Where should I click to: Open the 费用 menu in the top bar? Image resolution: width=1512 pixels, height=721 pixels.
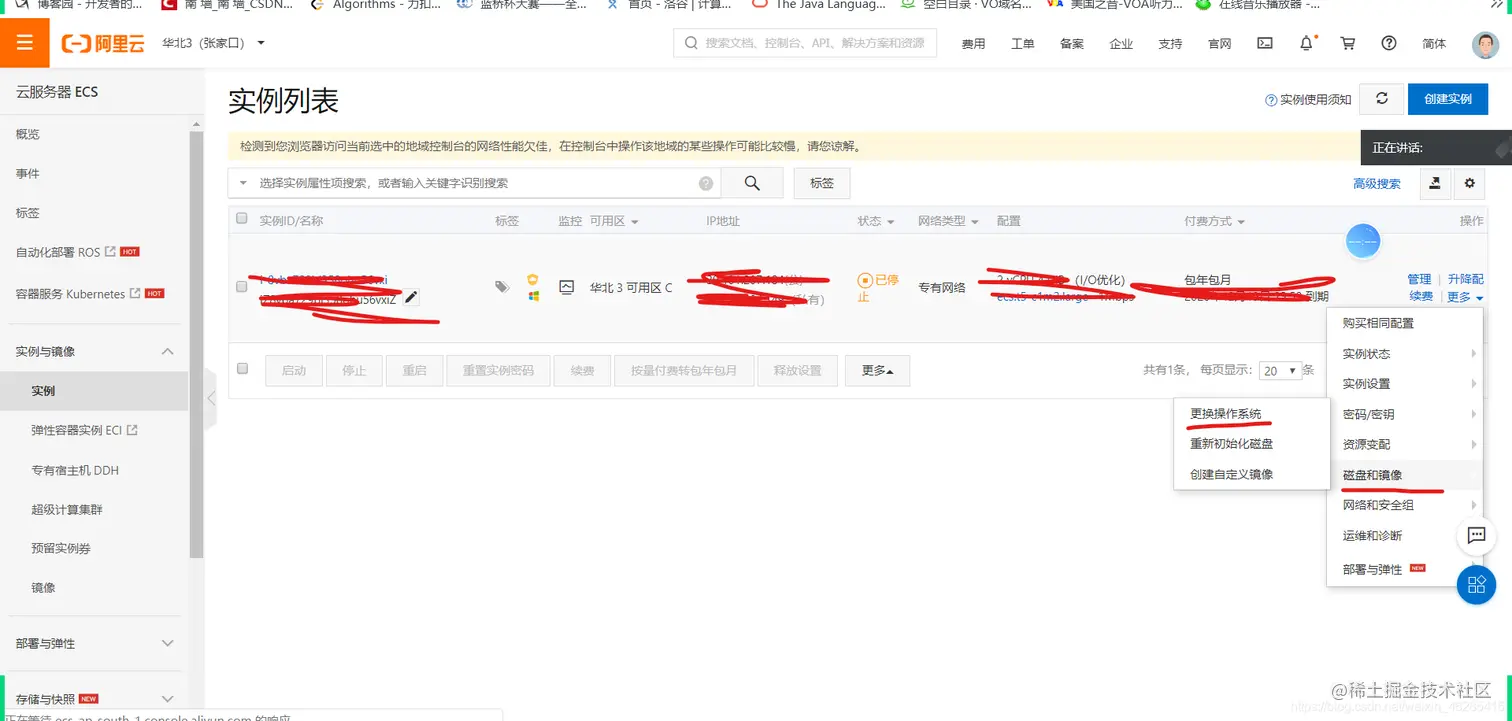[972, 43]
